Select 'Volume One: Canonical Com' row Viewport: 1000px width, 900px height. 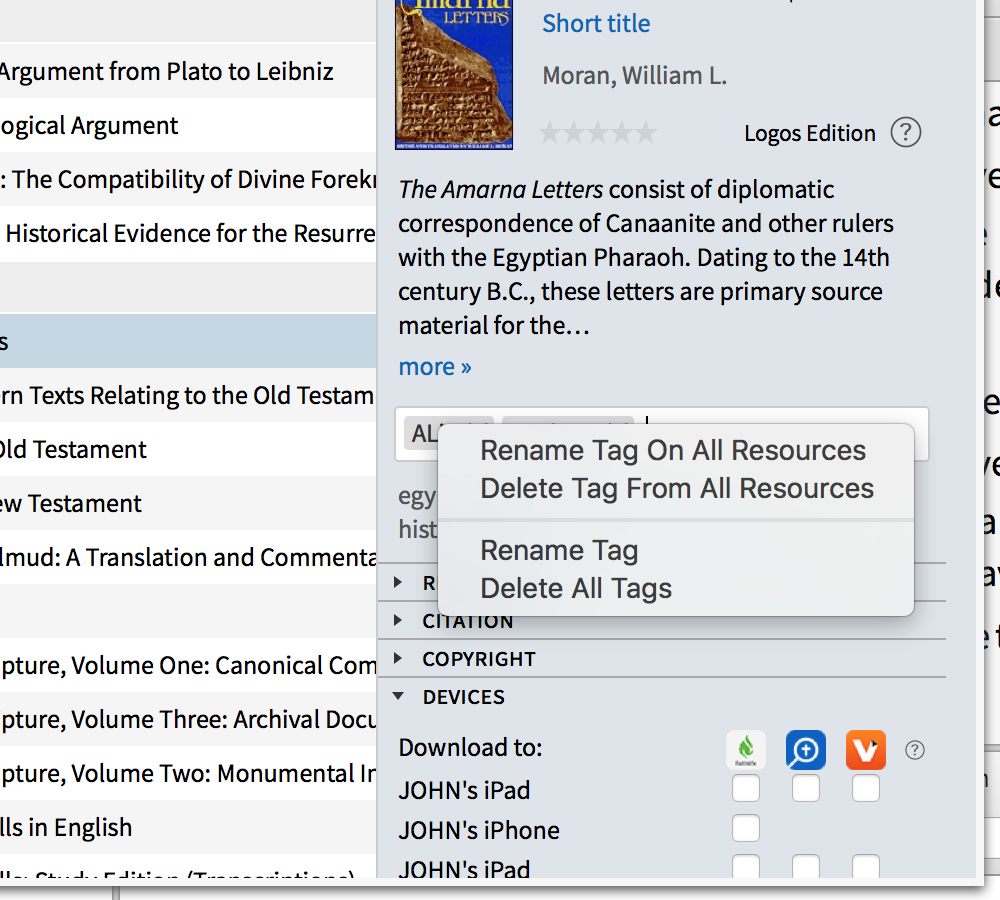[x=188, y=665]
